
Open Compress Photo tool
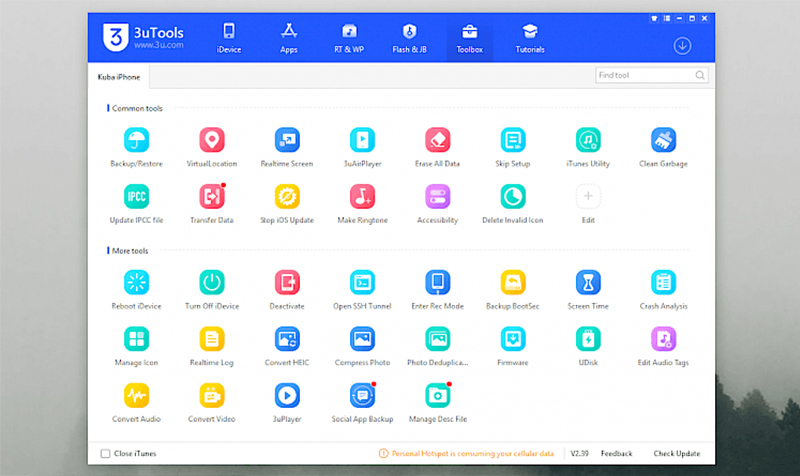[x=362, y=339]
